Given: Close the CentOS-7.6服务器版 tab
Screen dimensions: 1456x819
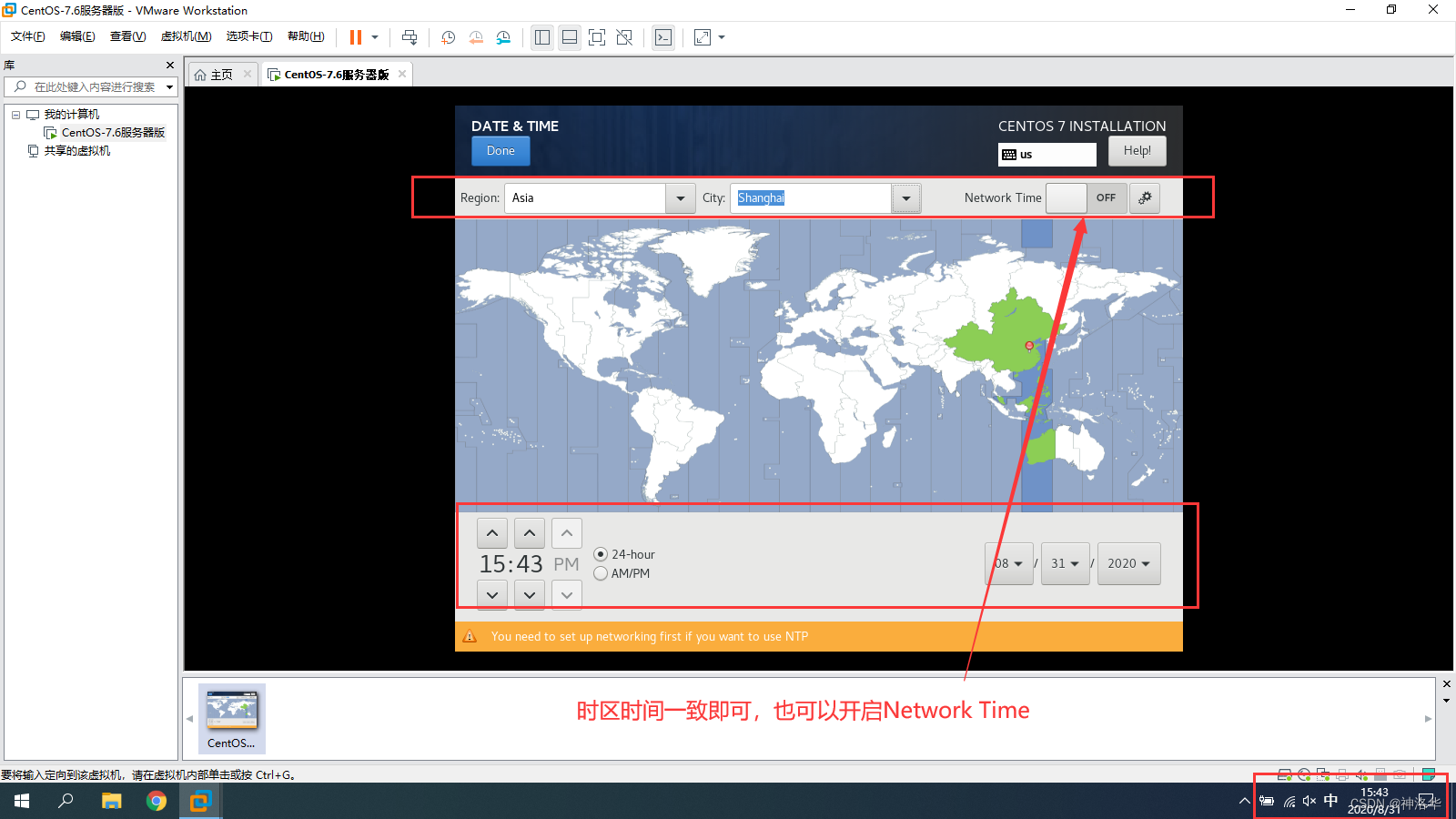Looking at the screenshot, I should click(402, 74).
